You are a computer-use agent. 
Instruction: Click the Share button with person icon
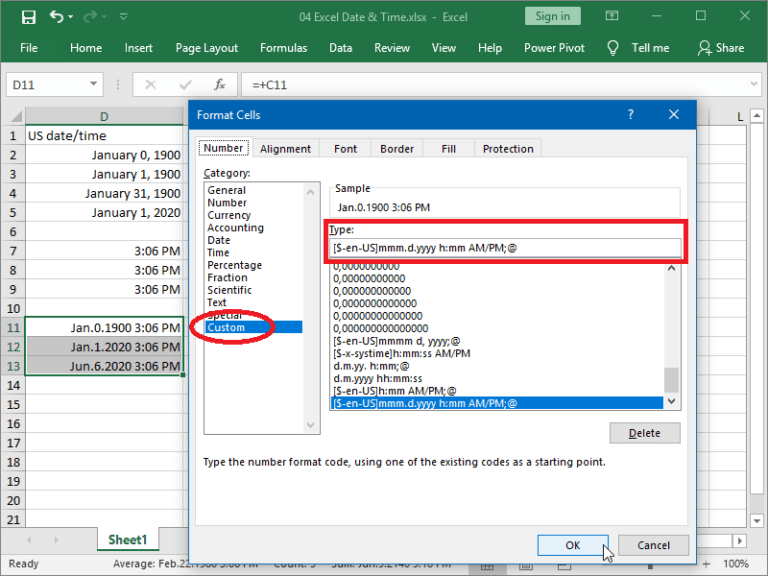point(721,48)
